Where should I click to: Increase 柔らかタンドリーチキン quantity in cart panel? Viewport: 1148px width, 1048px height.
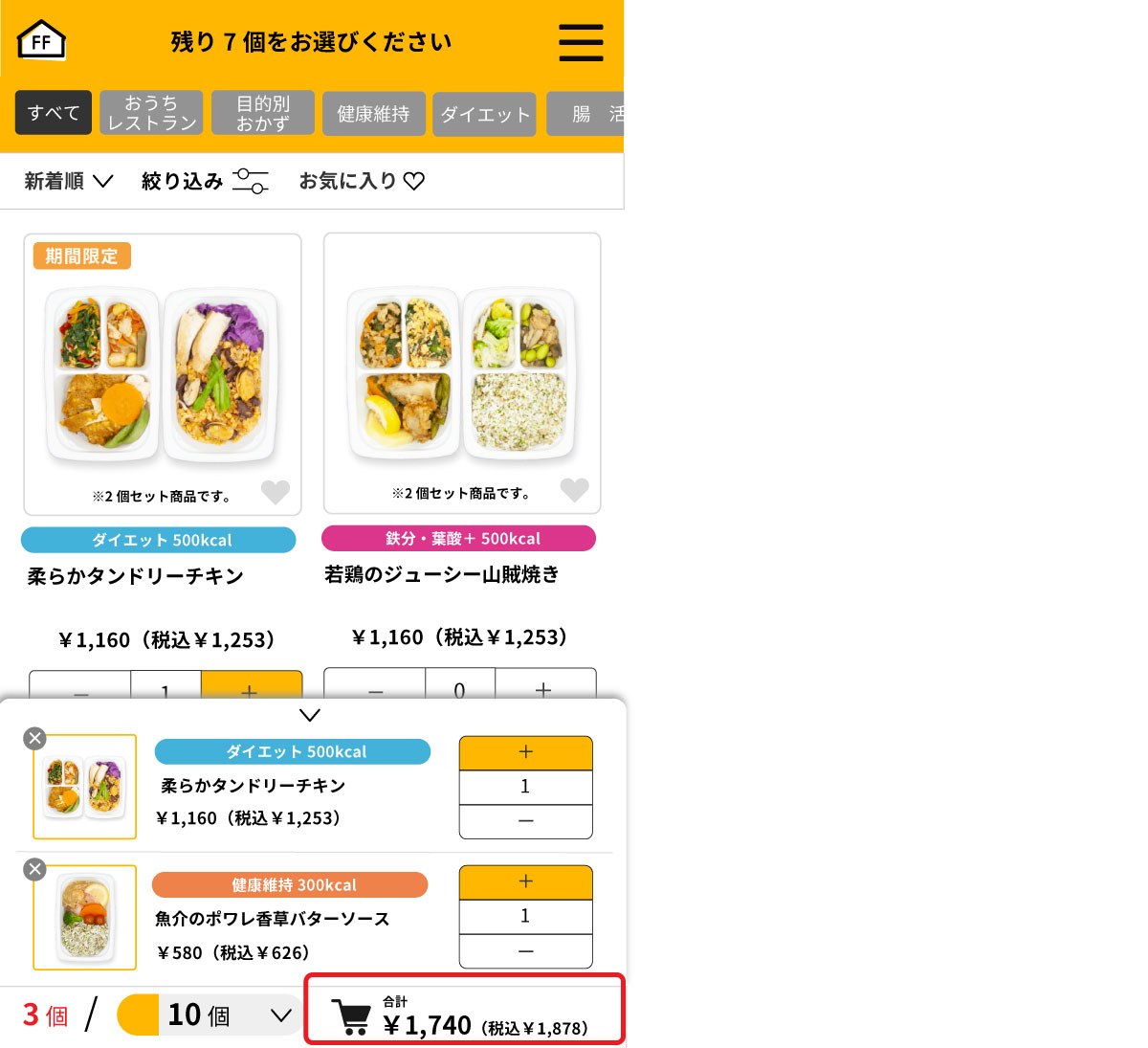525,752
